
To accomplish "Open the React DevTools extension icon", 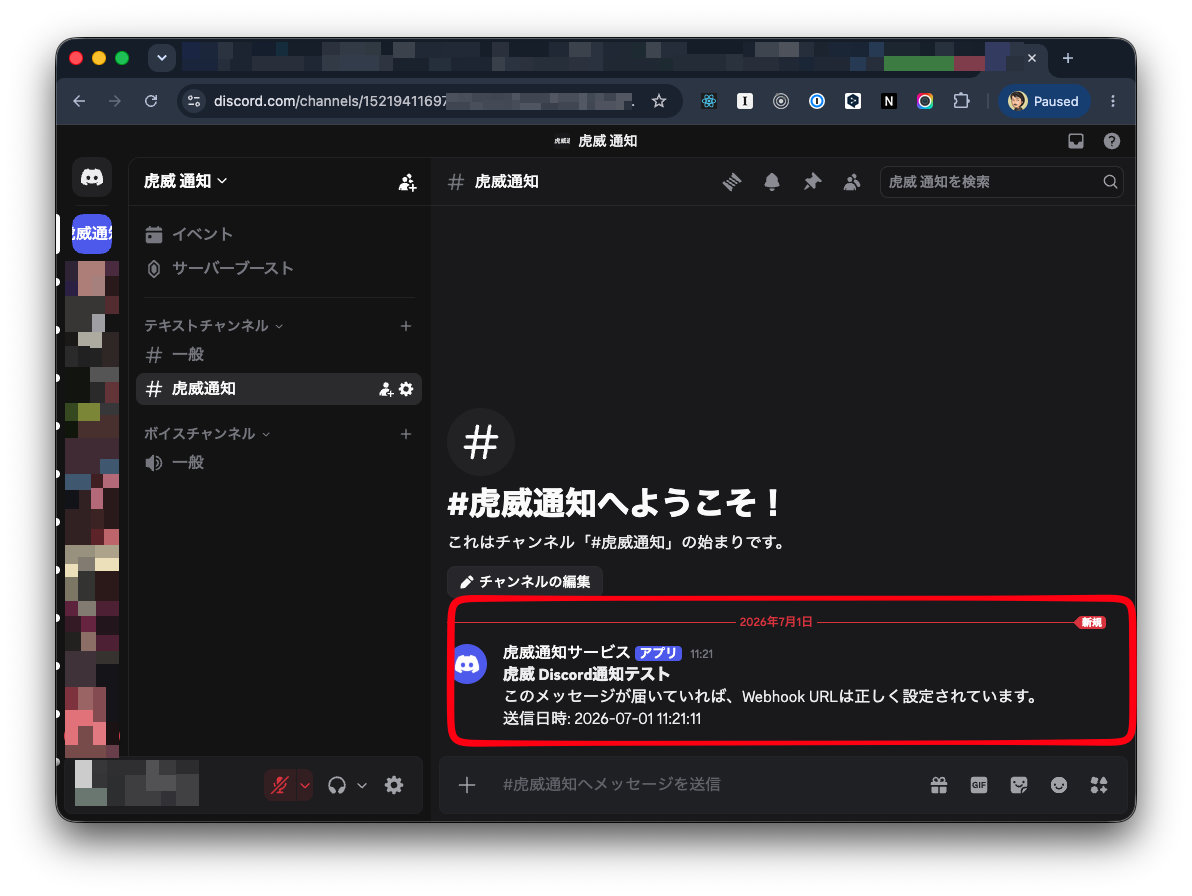I will click(x=709, y=101).
